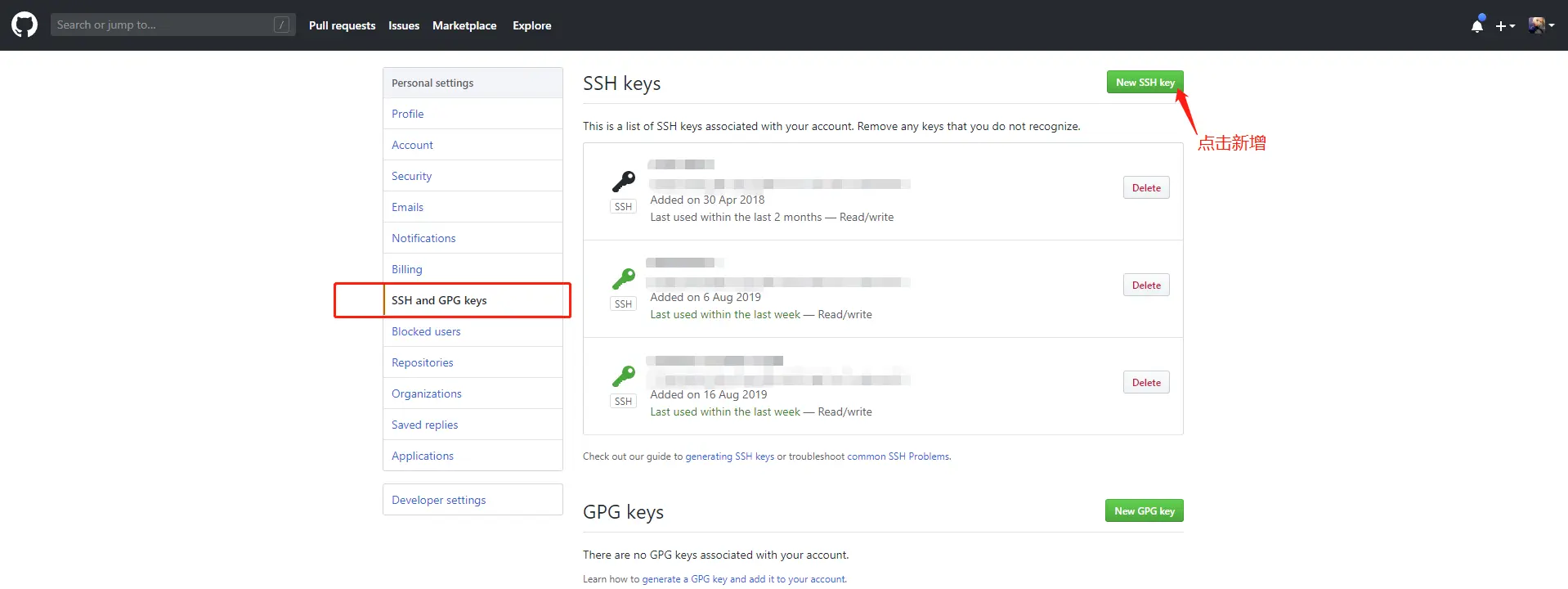Click 'Added on 6 Aug 2019' text
The height and width of the screenshot is (589, 1568).
pyautogui.click(x=706, y=297)
